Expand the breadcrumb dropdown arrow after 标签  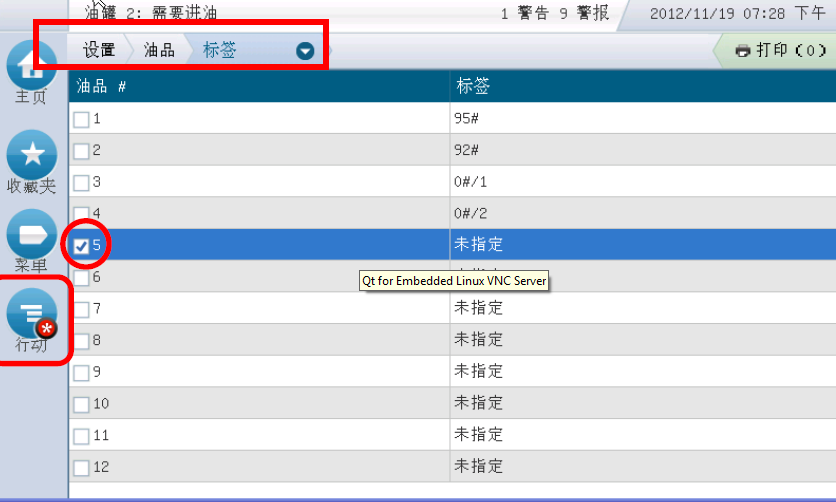305,51
